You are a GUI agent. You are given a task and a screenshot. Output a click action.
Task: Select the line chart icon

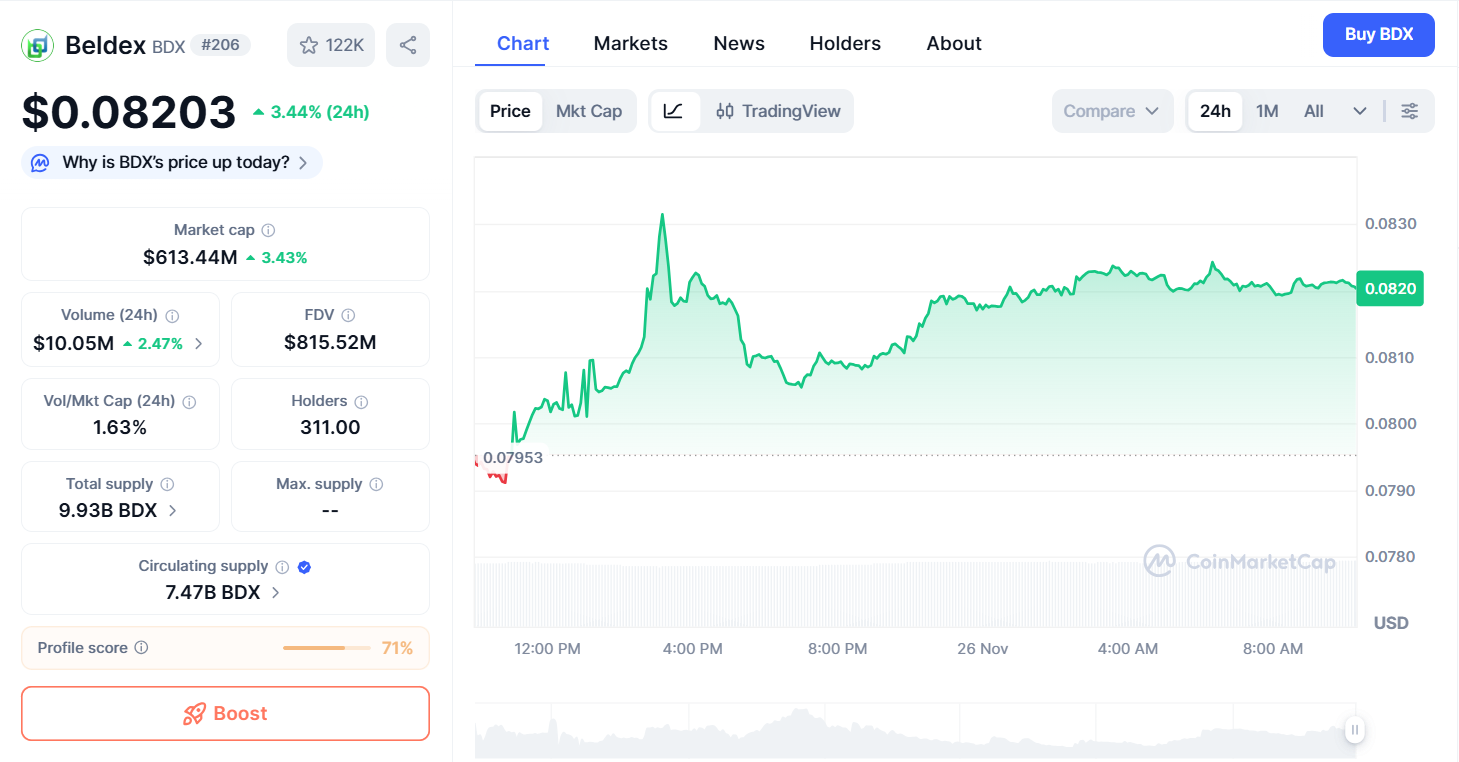coord(675,111)
